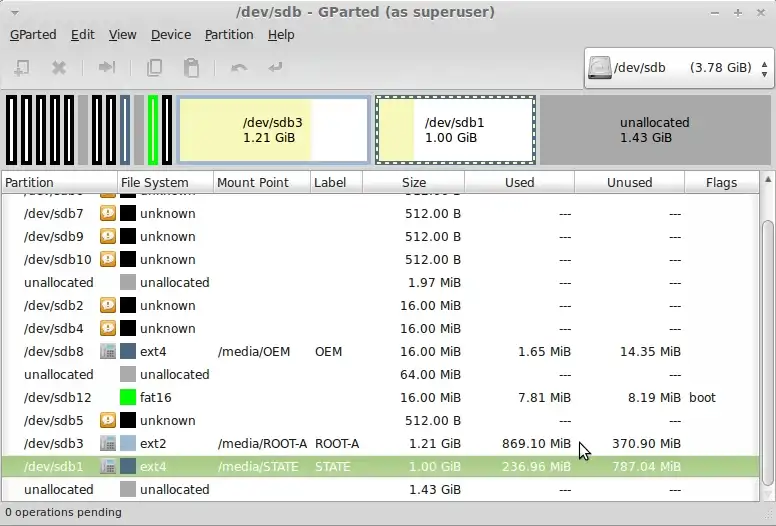Click the New partition toolbar icon

tap(22, 68)
